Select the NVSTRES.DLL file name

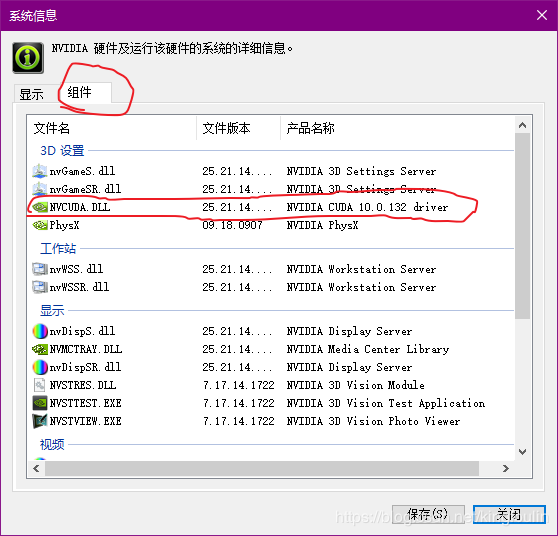point(83,385)
